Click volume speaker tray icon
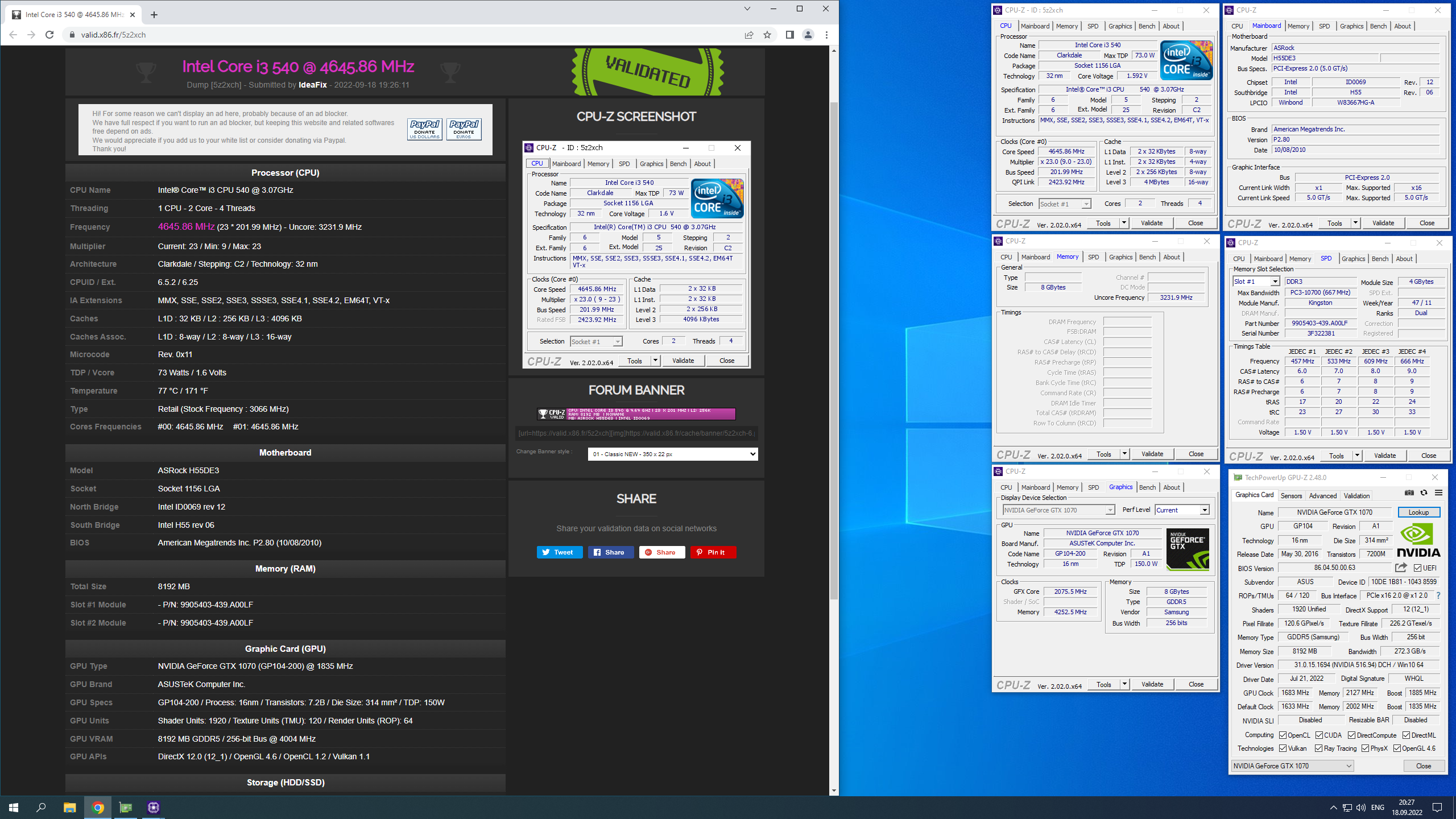The image size is (1456, 819). pos(1360,808)
